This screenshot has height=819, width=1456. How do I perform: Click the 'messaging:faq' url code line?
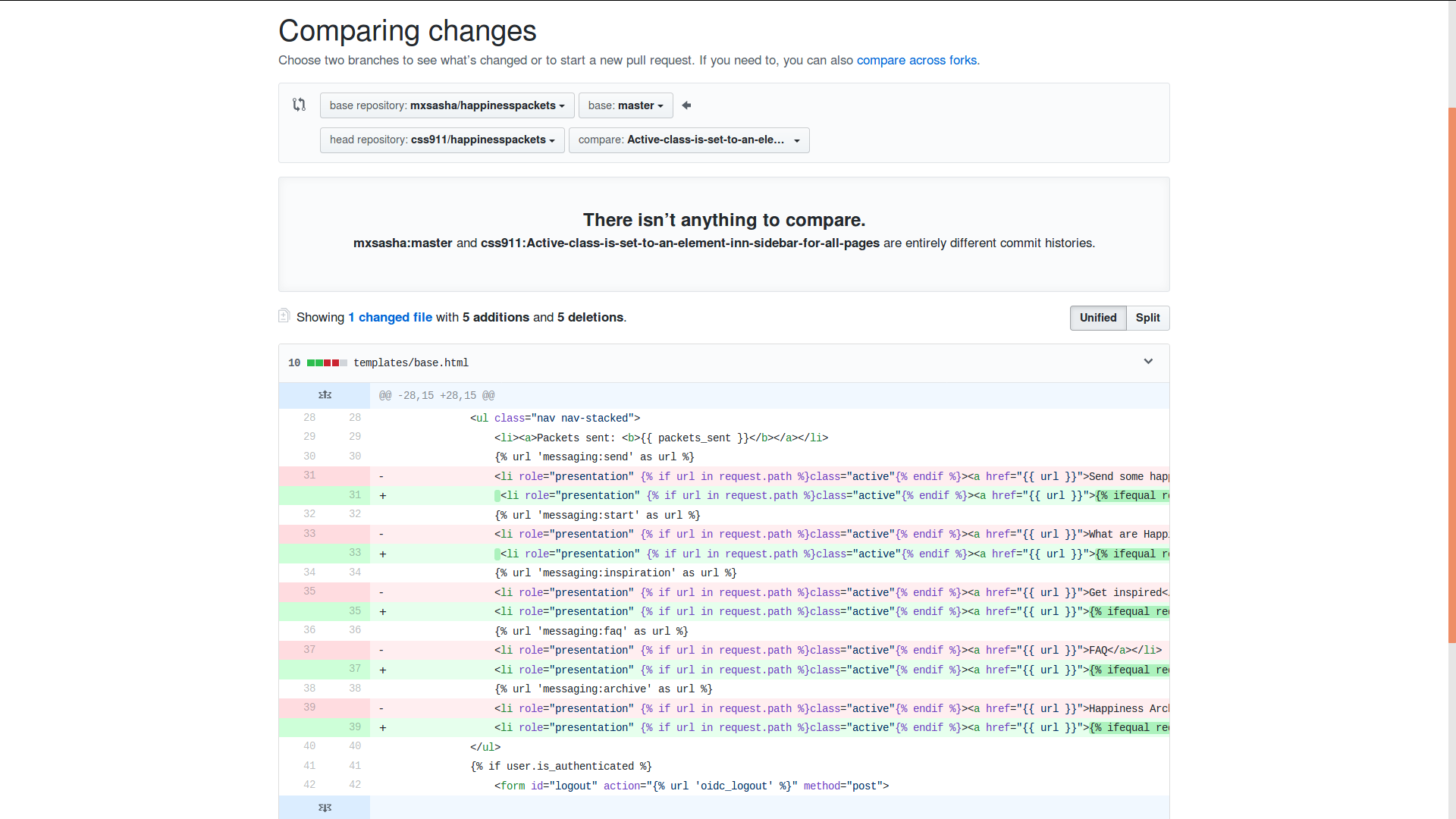coord(770,631)
